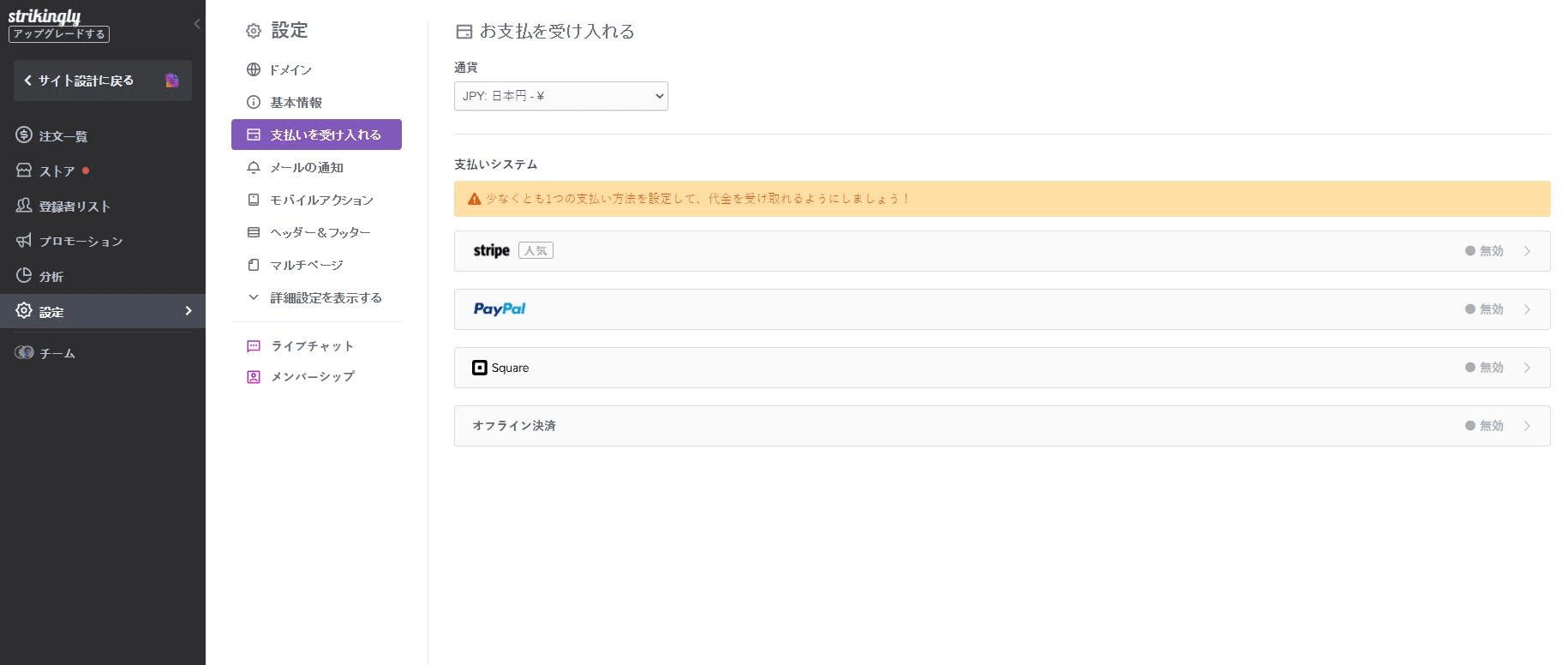1568x665 pixels.
Task: Click the chat bubble icon for ライブチャット
Action: (254, 346)
